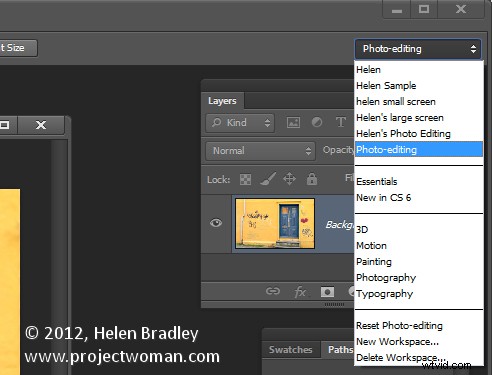
Task: Click the link layers icon
Action: pyautogui.click(x=273, y=291)
